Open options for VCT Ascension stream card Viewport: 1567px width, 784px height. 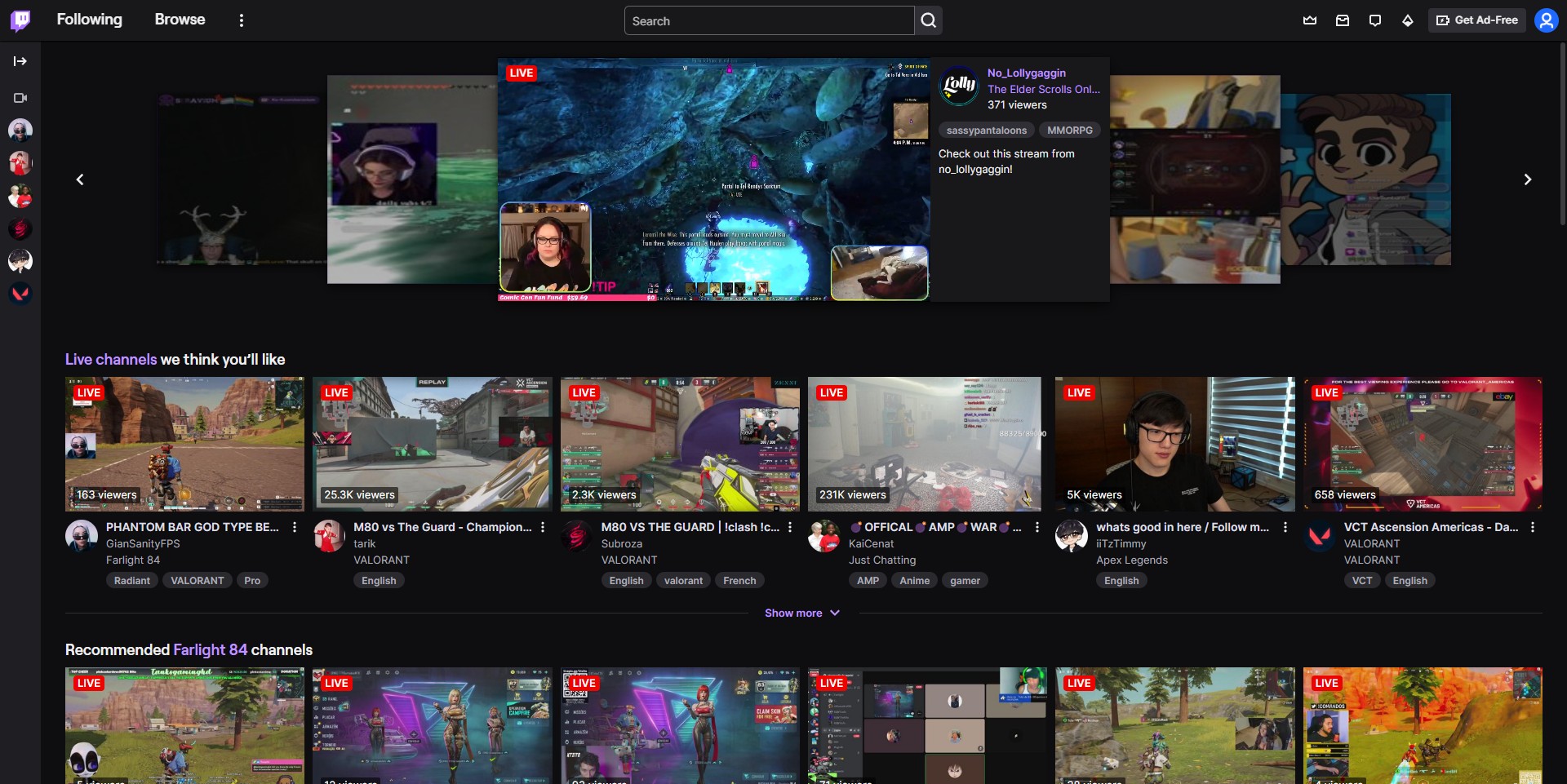pos(1533,528)
